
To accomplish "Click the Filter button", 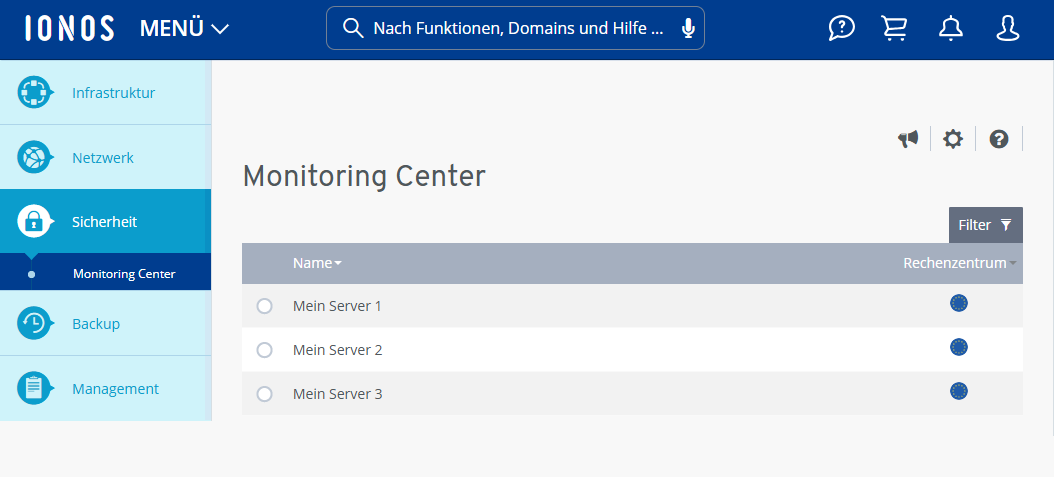I will (x=985, y=225).
